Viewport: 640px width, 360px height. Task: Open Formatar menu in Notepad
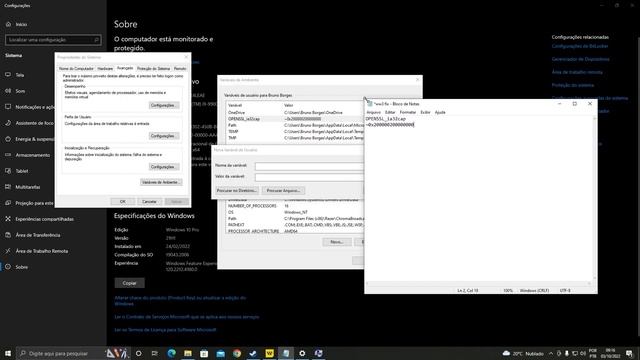[x=407, y=112]
